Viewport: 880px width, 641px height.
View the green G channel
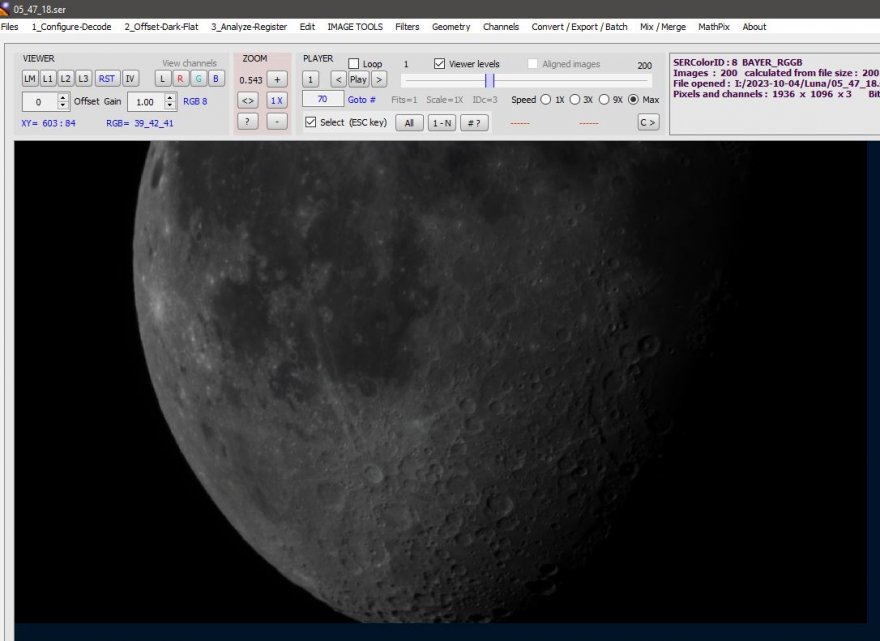click(x=198, y=79)
